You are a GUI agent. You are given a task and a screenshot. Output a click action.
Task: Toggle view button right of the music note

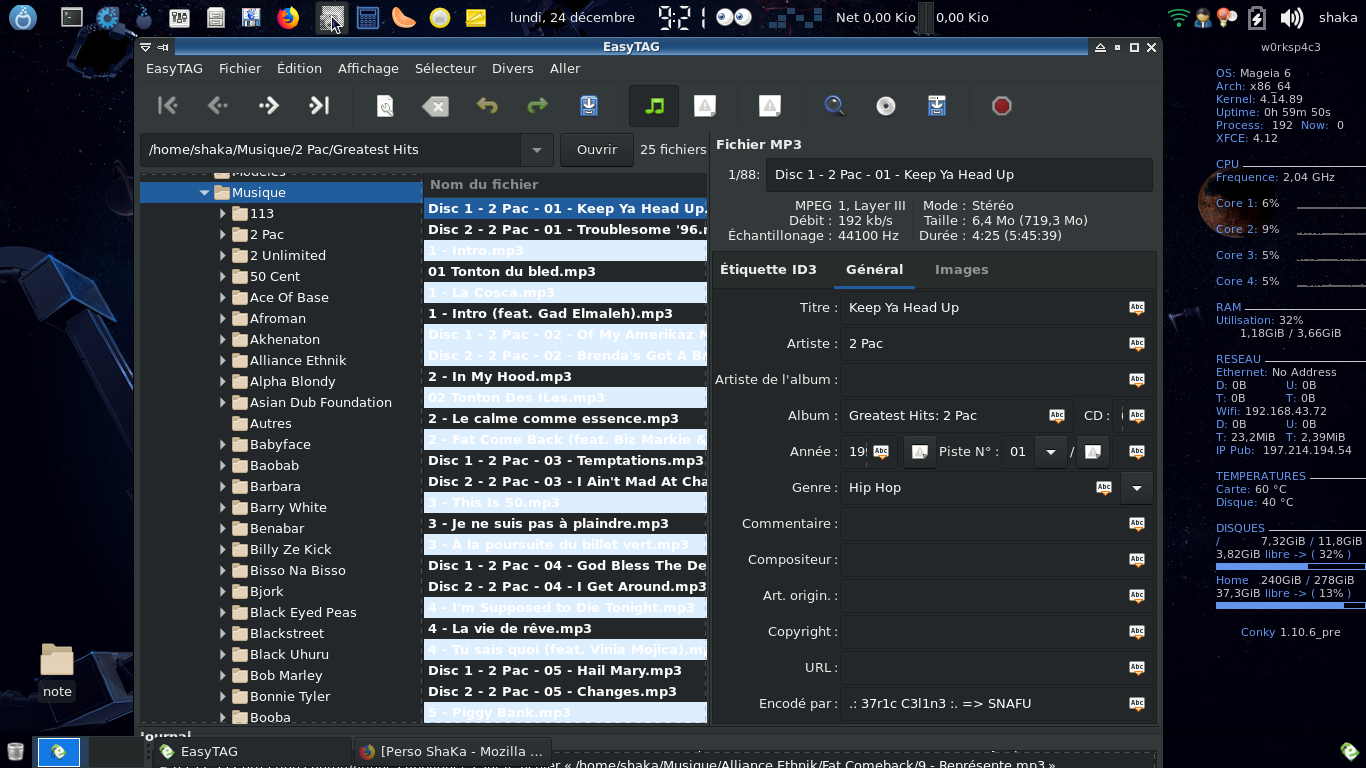(x=705, y=105)
